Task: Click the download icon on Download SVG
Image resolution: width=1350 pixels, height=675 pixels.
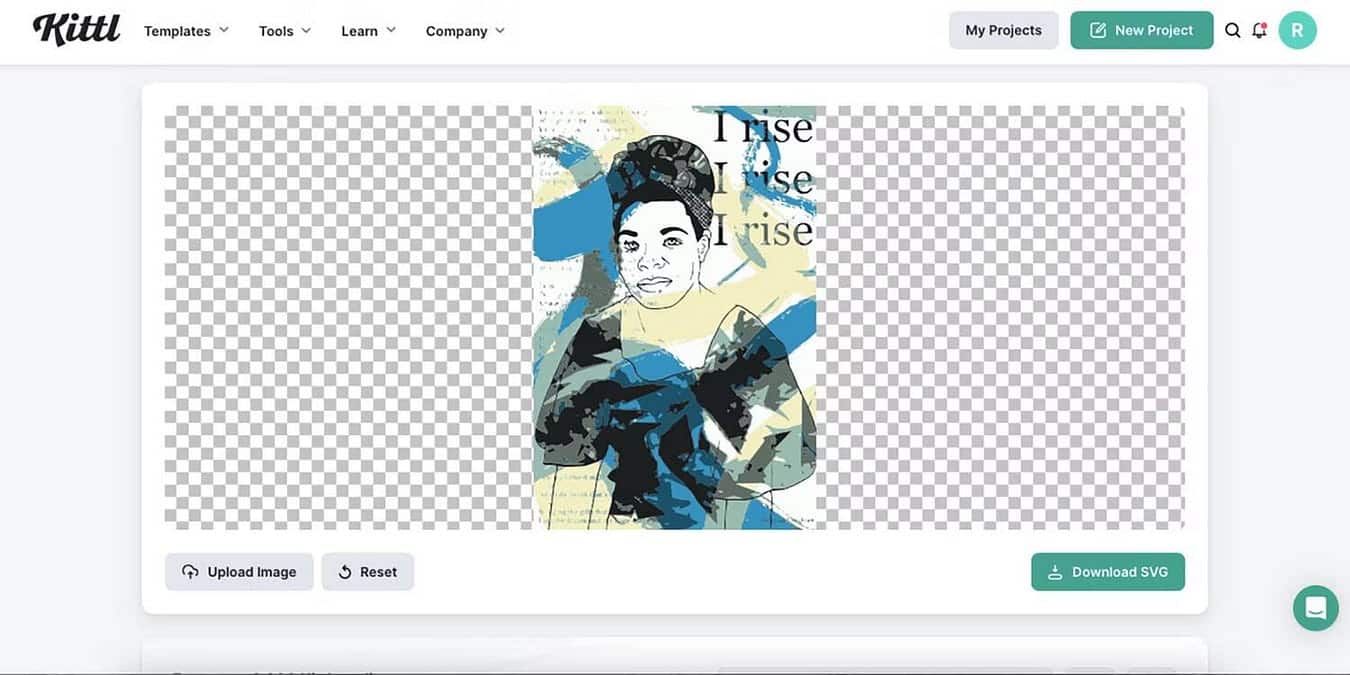Action: (1054, 572)
